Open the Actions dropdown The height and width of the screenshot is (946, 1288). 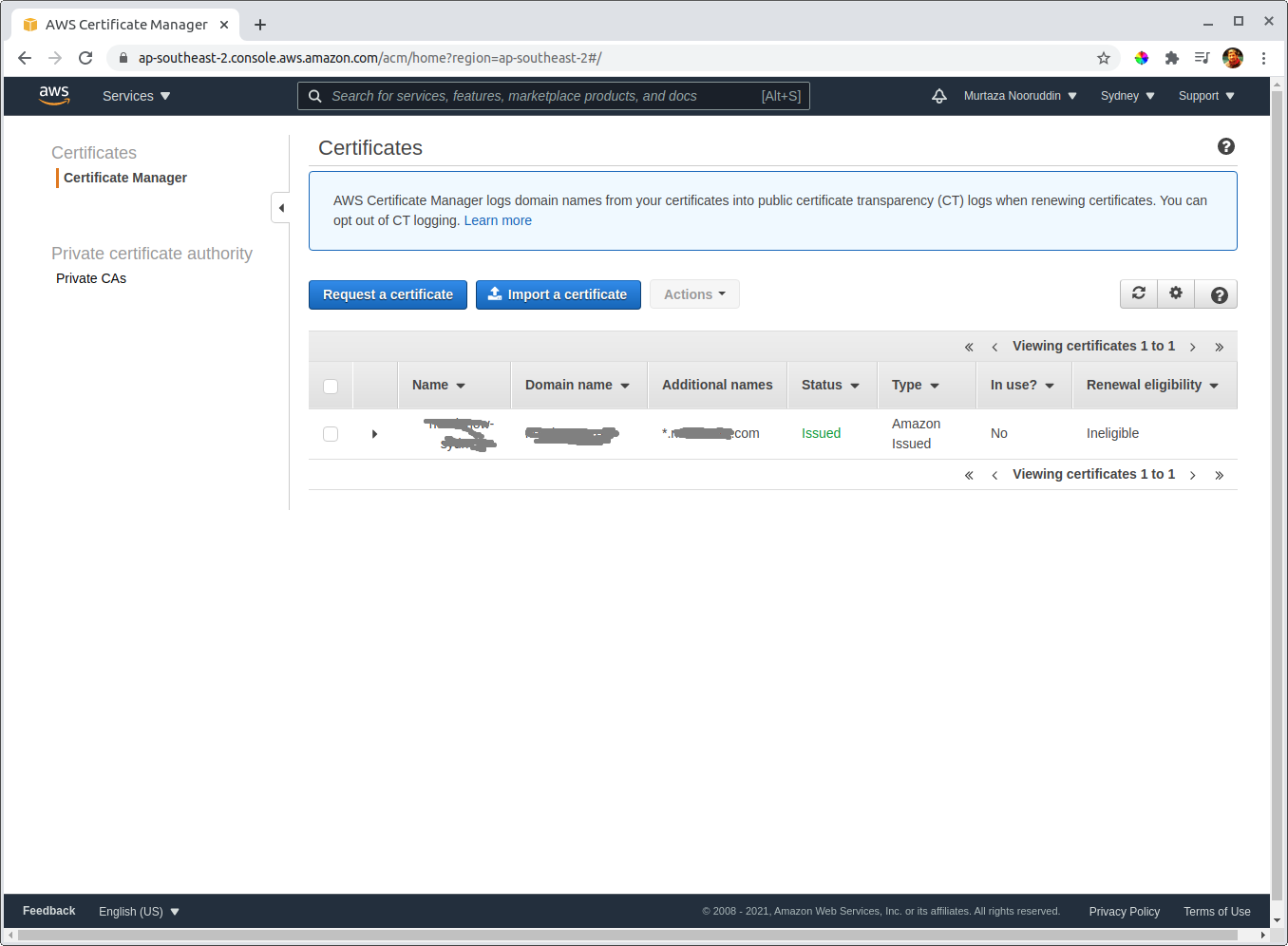pyautogui.click(x=694, y=293)
